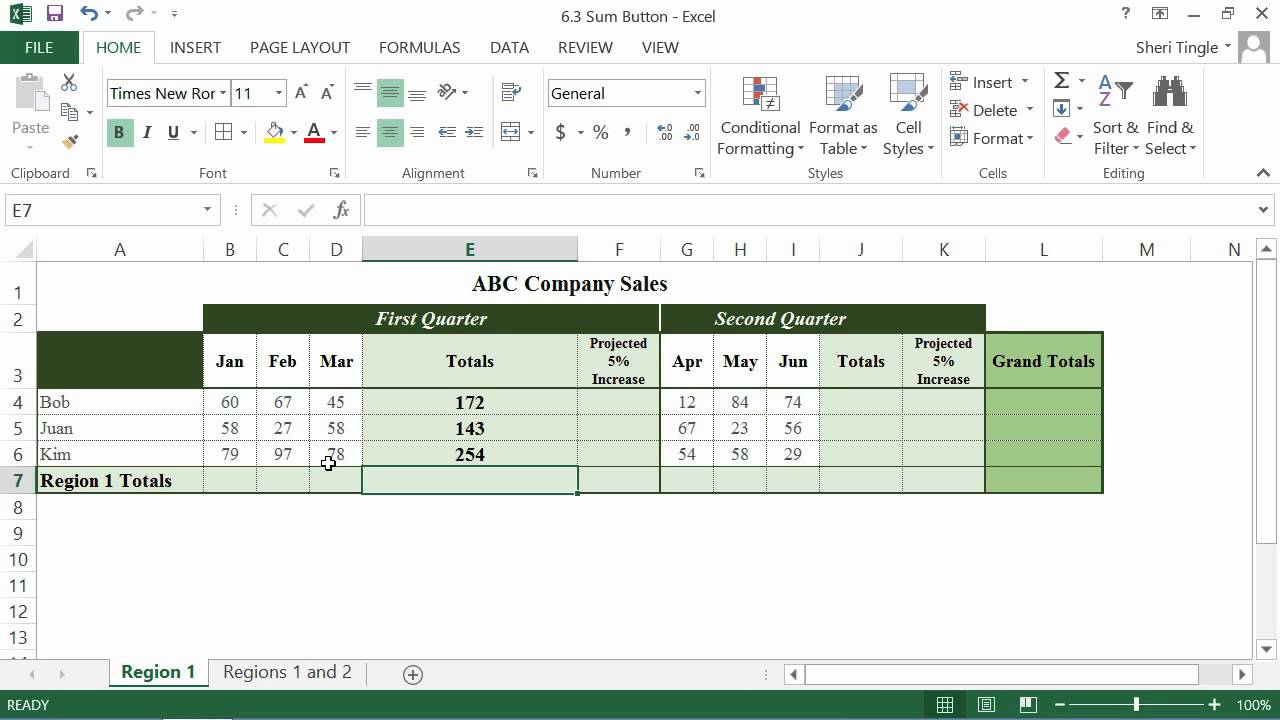Screen dimensions: 1280x720
Task: Click the Paste clipboard icon
Action: tap(30, 94)
